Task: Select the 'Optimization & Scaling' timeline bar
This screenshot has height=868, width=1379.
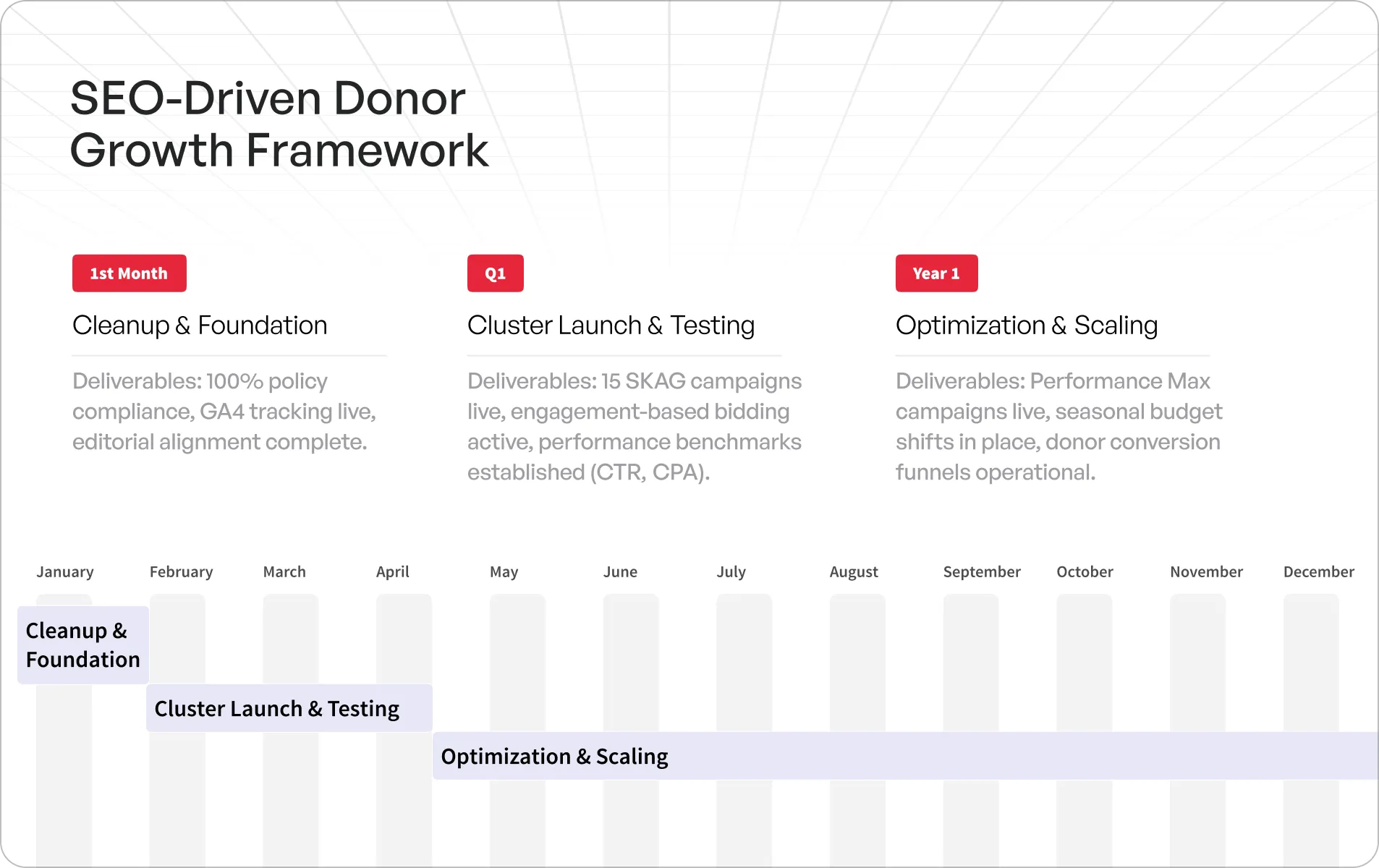Action: pyautogui.click(x=905, y=756)
